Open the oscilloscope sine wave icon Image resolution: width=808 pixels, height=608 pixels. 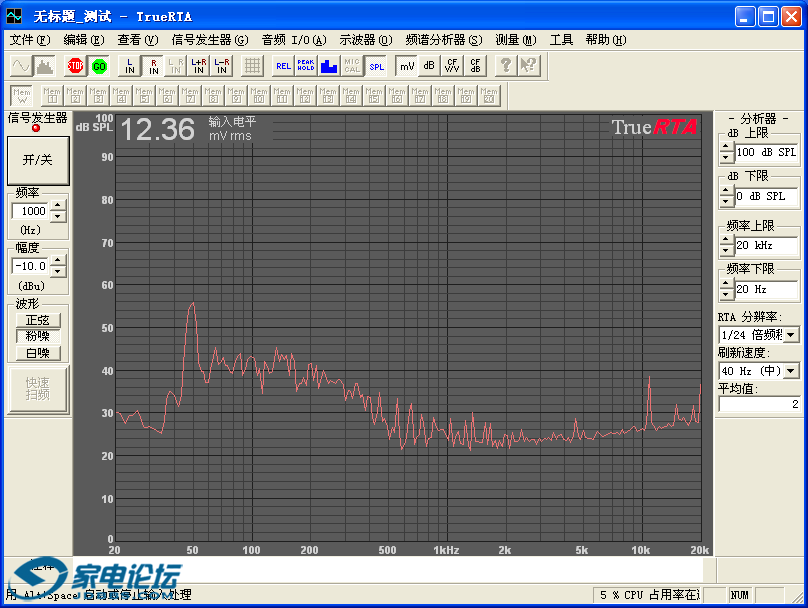21,66
